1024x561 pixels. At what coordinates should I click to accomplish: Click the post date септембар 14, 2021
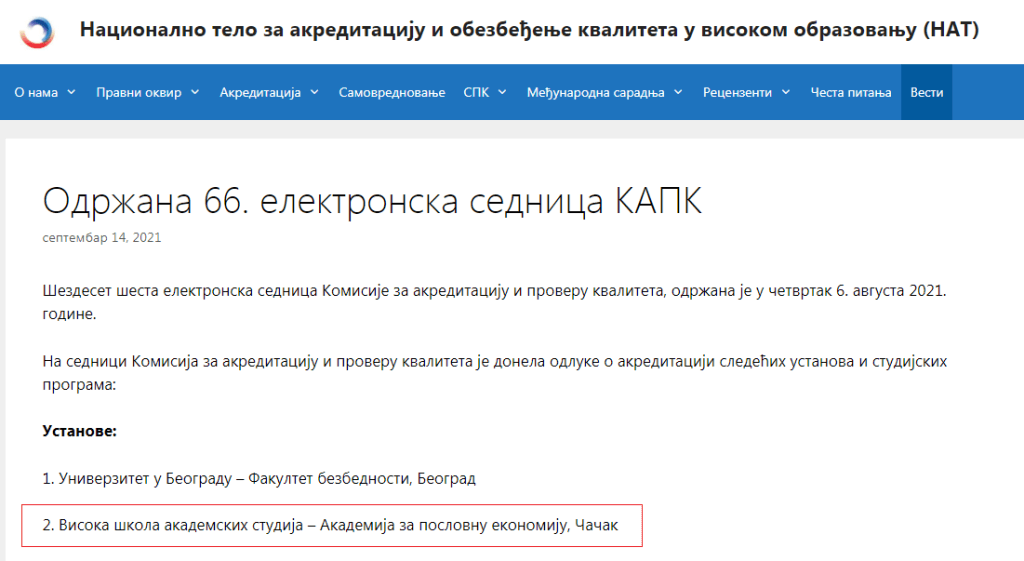coord(102,238)
